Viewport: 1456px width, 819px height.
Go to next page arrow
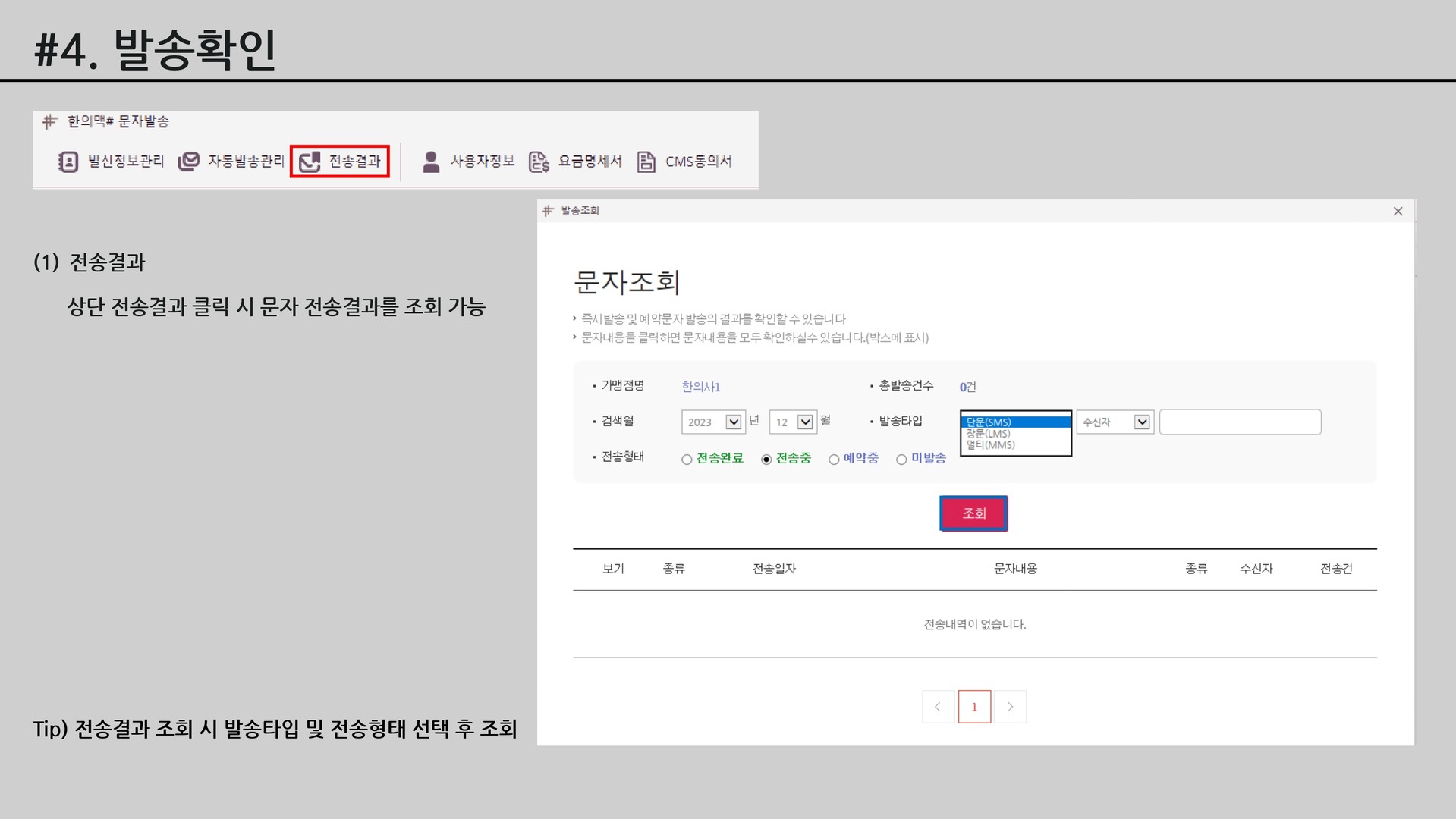tap(1010, 707)
